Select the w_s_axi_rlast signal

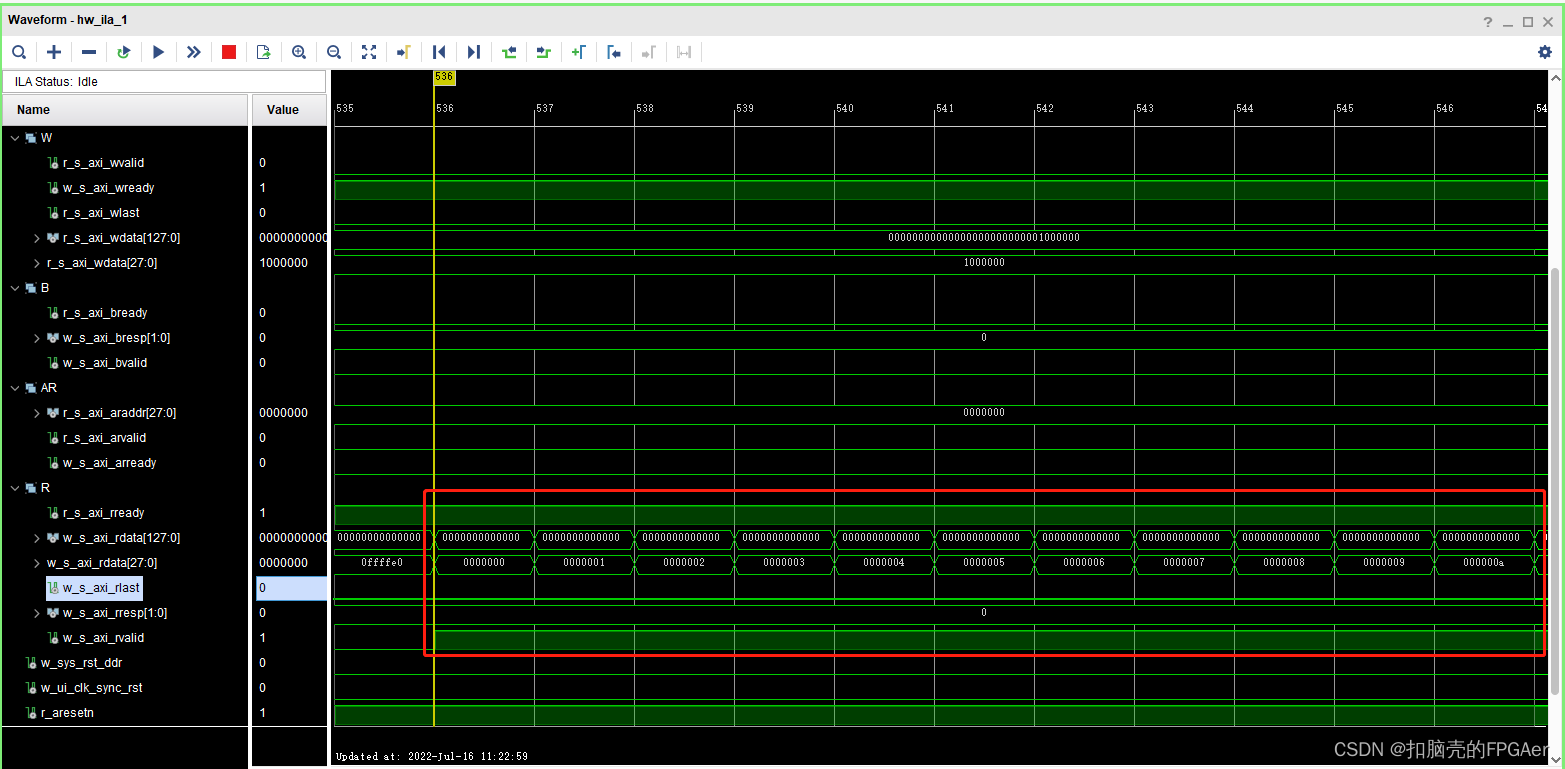94,587
